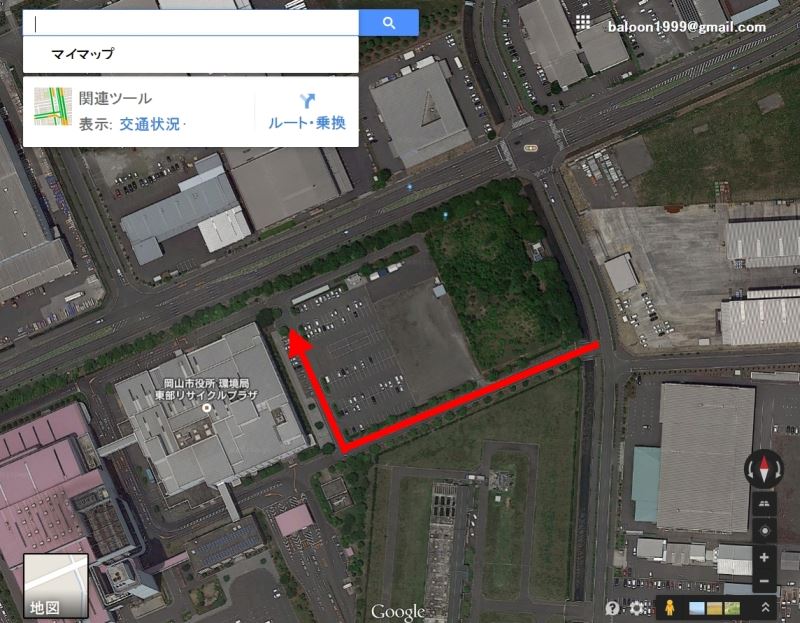
Task: Open the settings gear menu
Action: click(636, 608)
